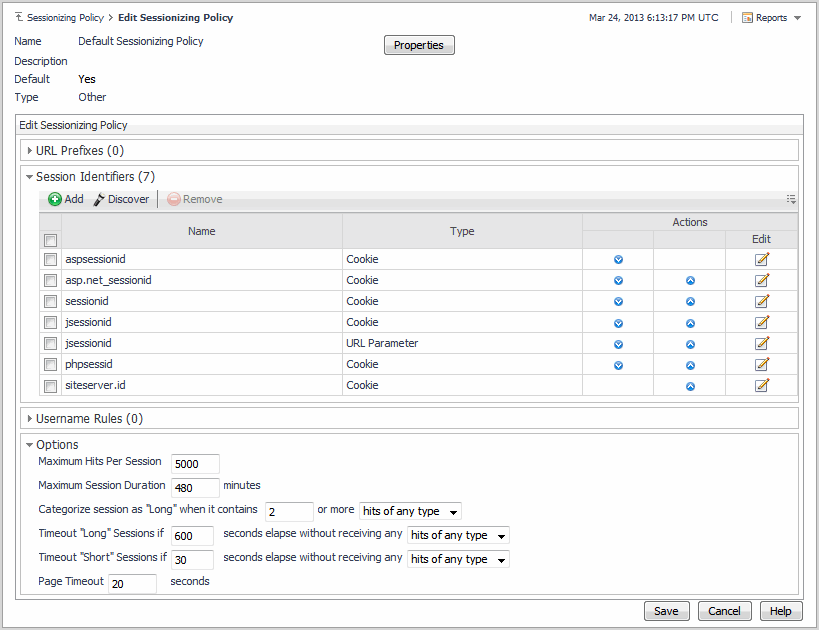Move sessionid row down
819x630 pixels.
[618, 301]
